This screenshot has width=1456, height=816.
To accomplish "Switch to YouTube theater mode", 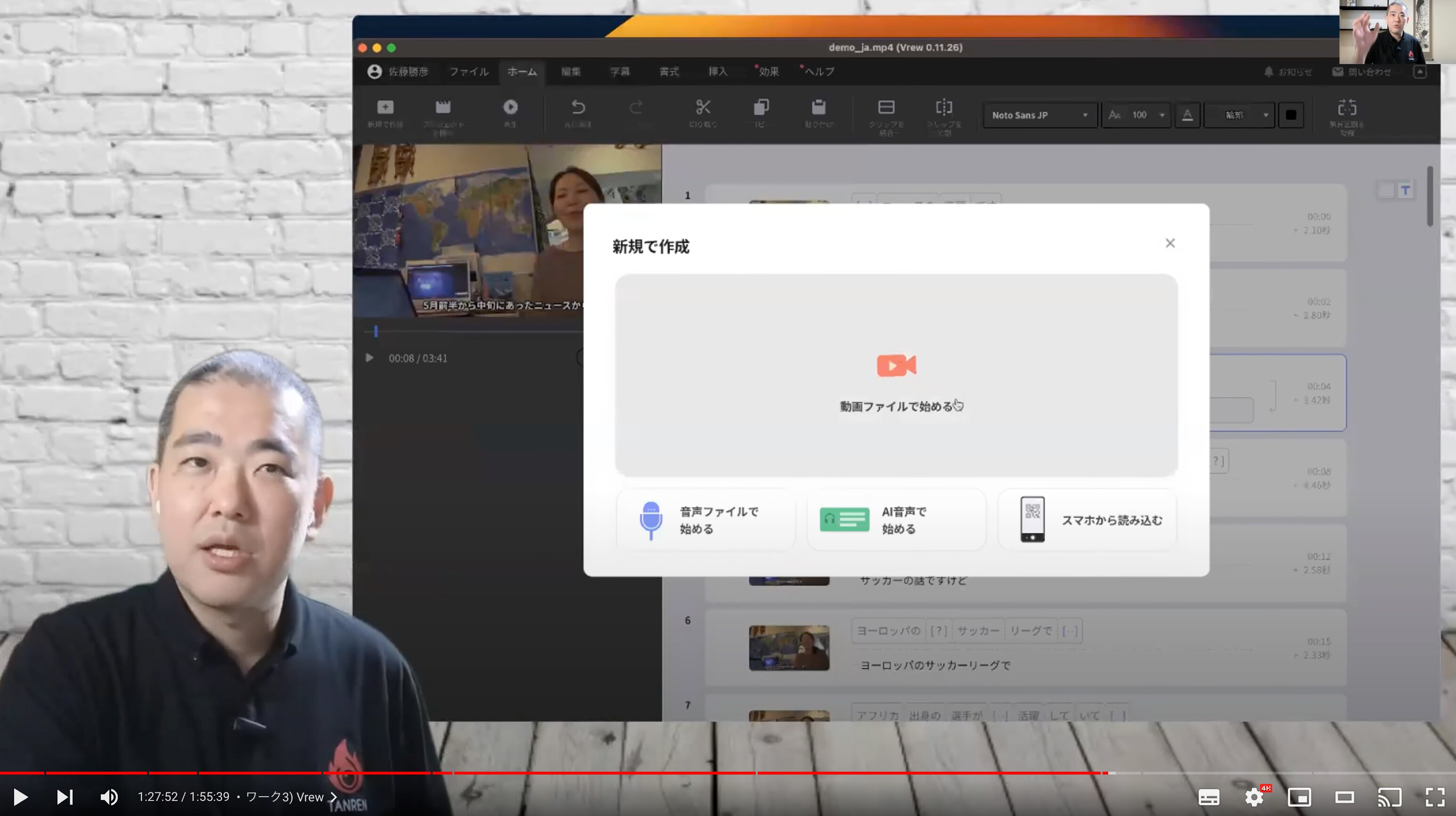I will point(1345,797).
